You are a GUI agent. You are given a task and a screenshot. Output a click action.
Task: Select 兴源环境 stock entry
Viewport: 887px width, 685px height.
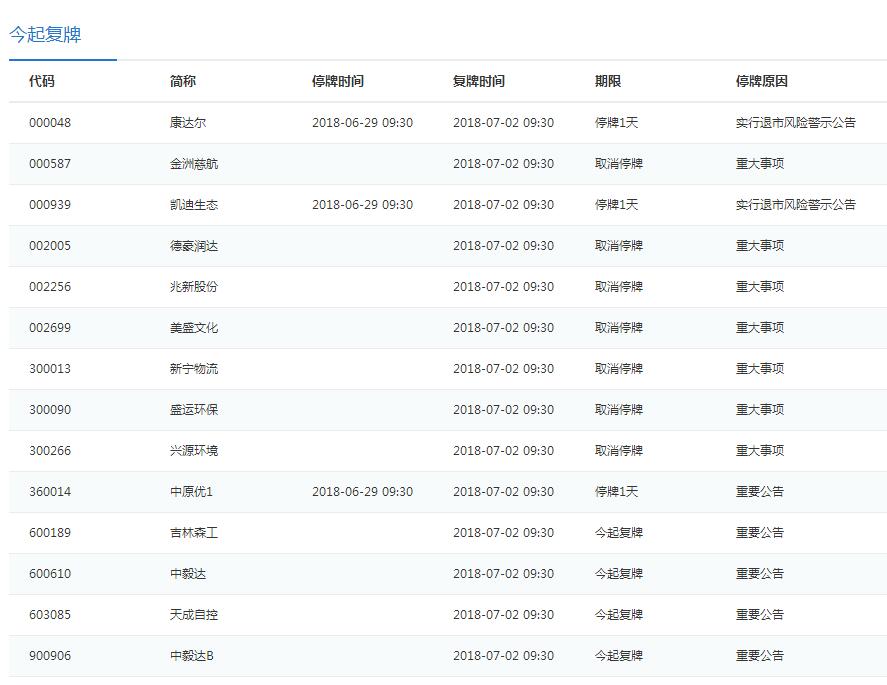click(194, 451)
